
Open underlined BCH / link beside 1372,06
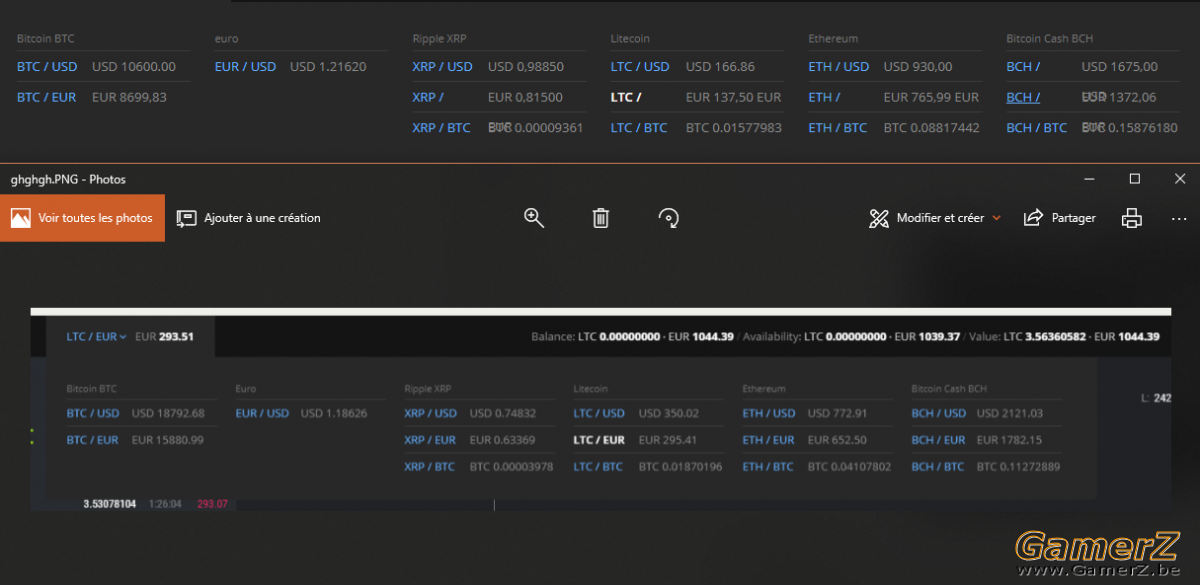[x=1023, y=97]
